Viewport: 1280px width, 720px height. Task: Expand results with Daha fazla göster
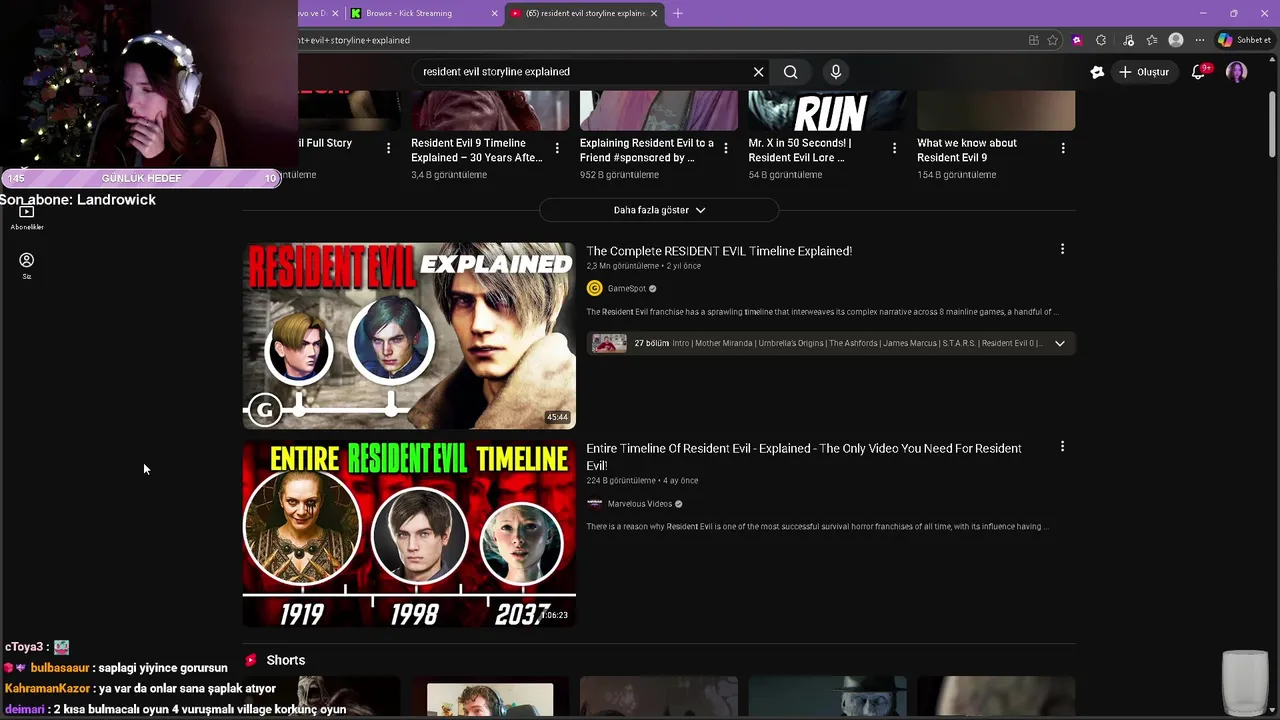pos(659,210)
